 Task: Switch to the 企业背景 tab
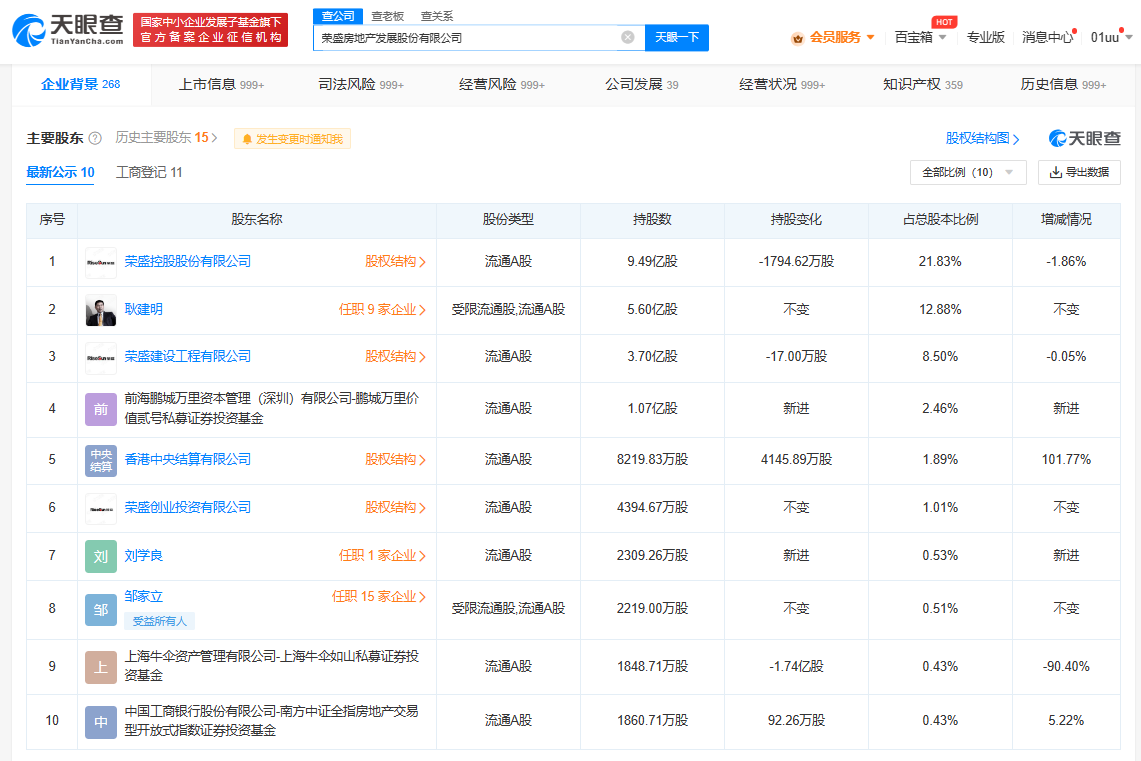pyautogui.click(x=81, y=84)
